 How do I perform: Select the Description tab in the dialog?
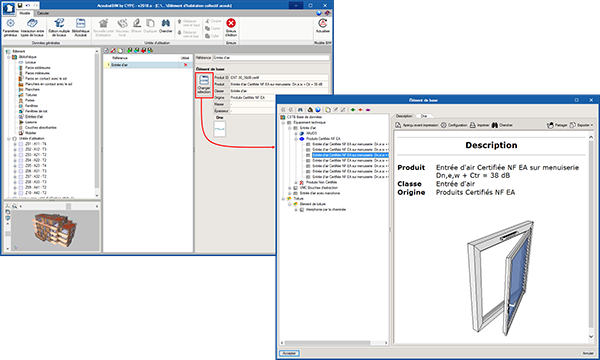pos(404,116)
